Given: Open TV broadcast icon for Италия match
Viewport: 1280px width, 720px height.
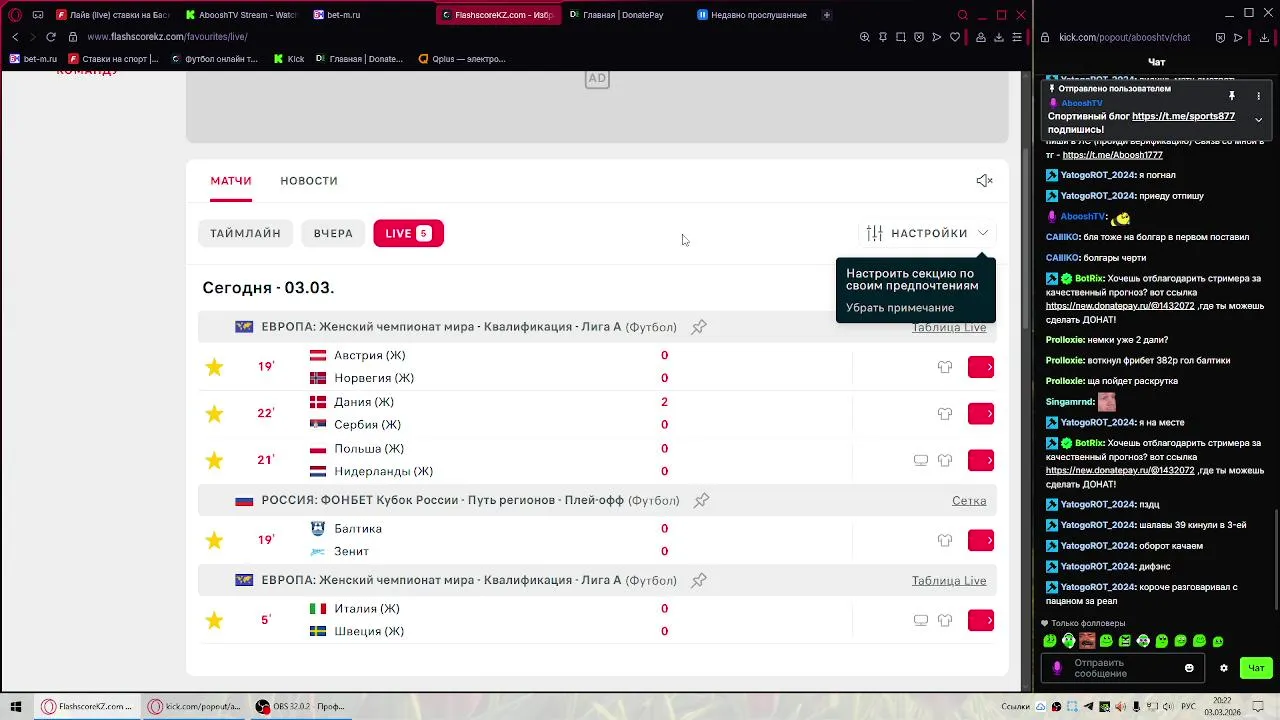Looking at the screenshot, I should click(x=921, y=620).
